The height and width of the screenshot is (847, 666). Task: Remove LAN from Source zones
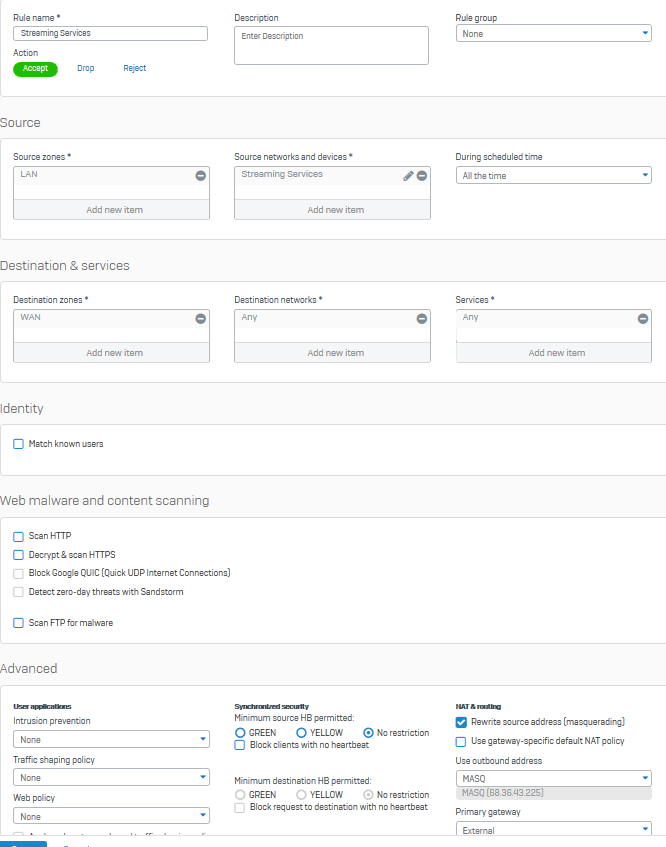201,176
